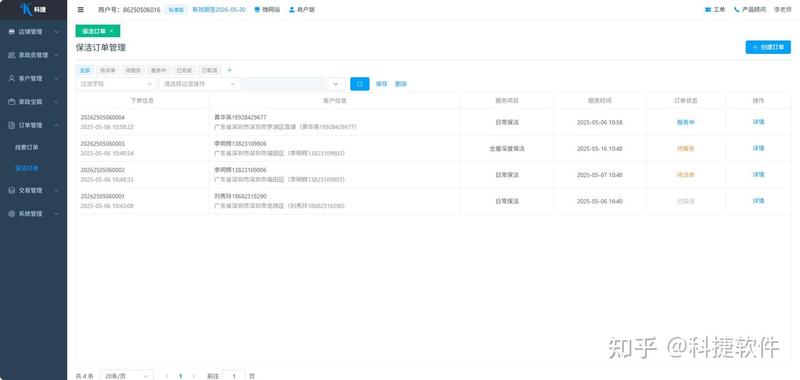Open the filter value dropdown arrow
The height and width of the screenshot is (380, 800).
coord(335,84)
